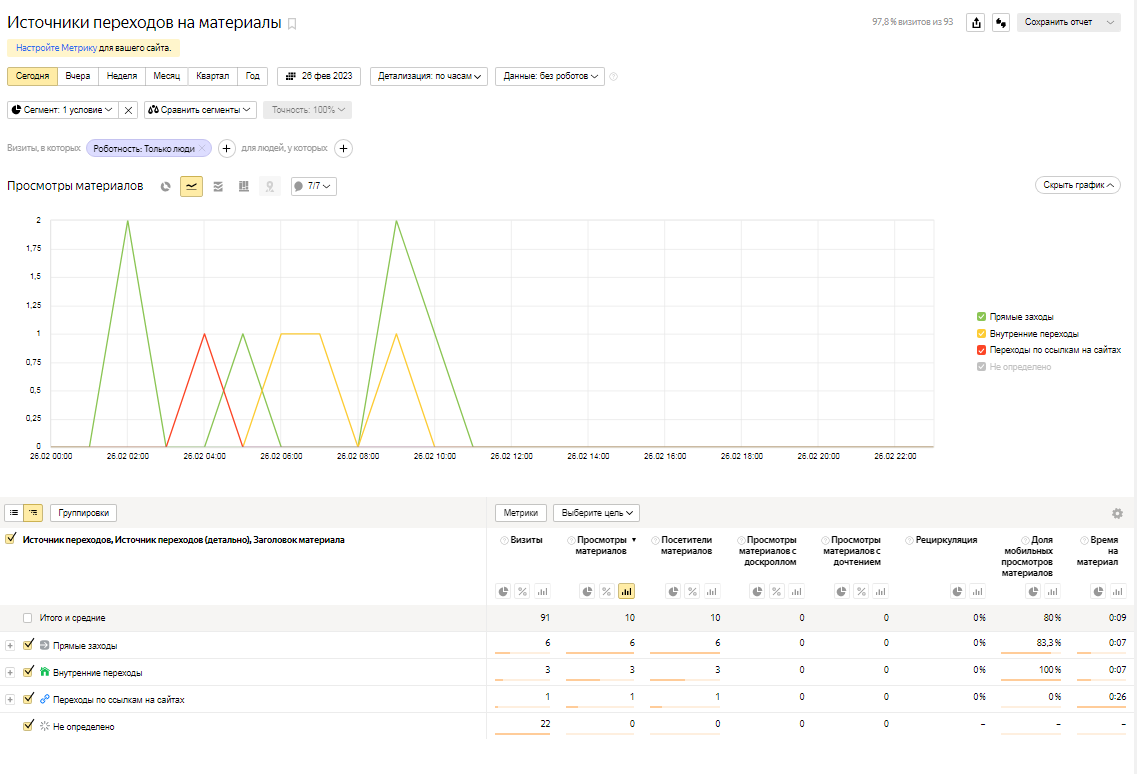Bookmark the report with the flag icon
The image size is (1137, 774).
(x=292, y=24)
